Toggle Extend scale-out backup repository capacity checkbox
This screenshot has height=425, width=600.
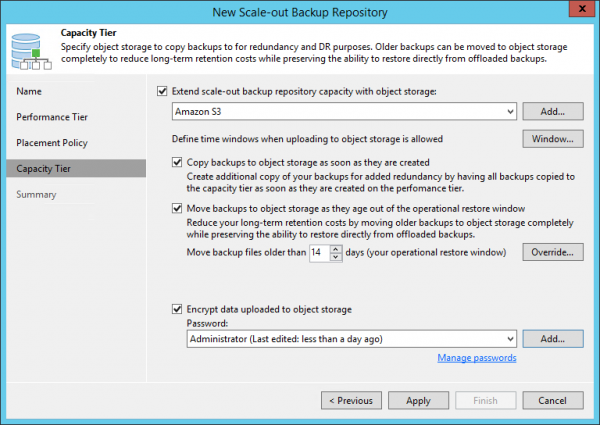coord(165,91)
